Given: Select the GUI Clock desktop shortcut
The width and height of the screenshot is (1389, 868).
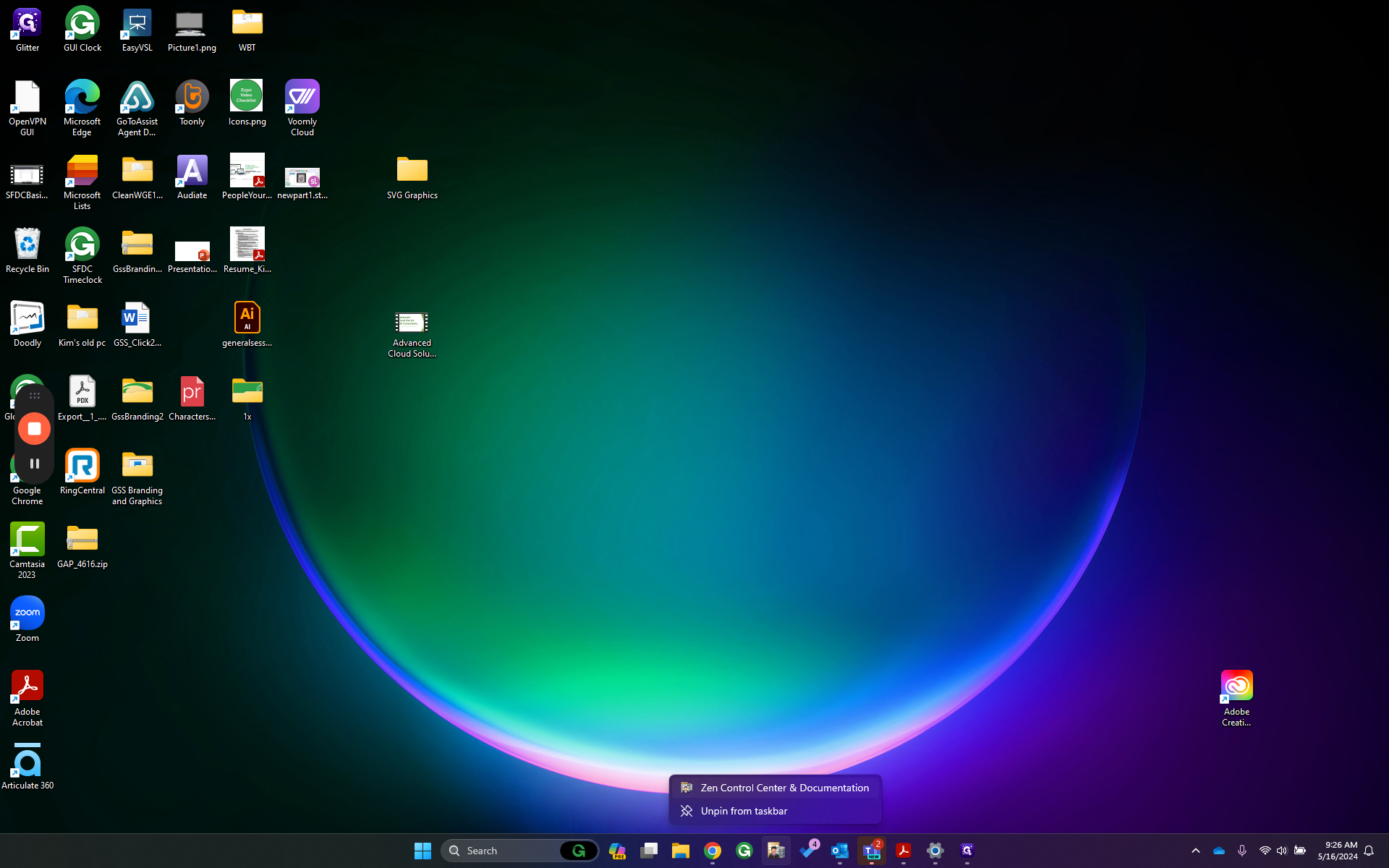Looking at the screenshot, I should 82,30.
